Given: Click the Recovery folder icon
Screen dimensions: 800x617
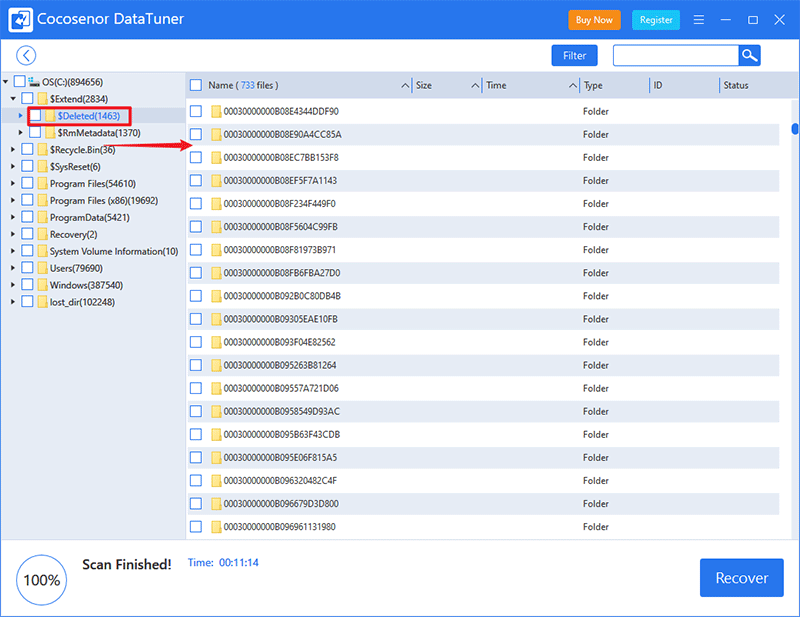Looking at the screenshot, I should [42, 234].
